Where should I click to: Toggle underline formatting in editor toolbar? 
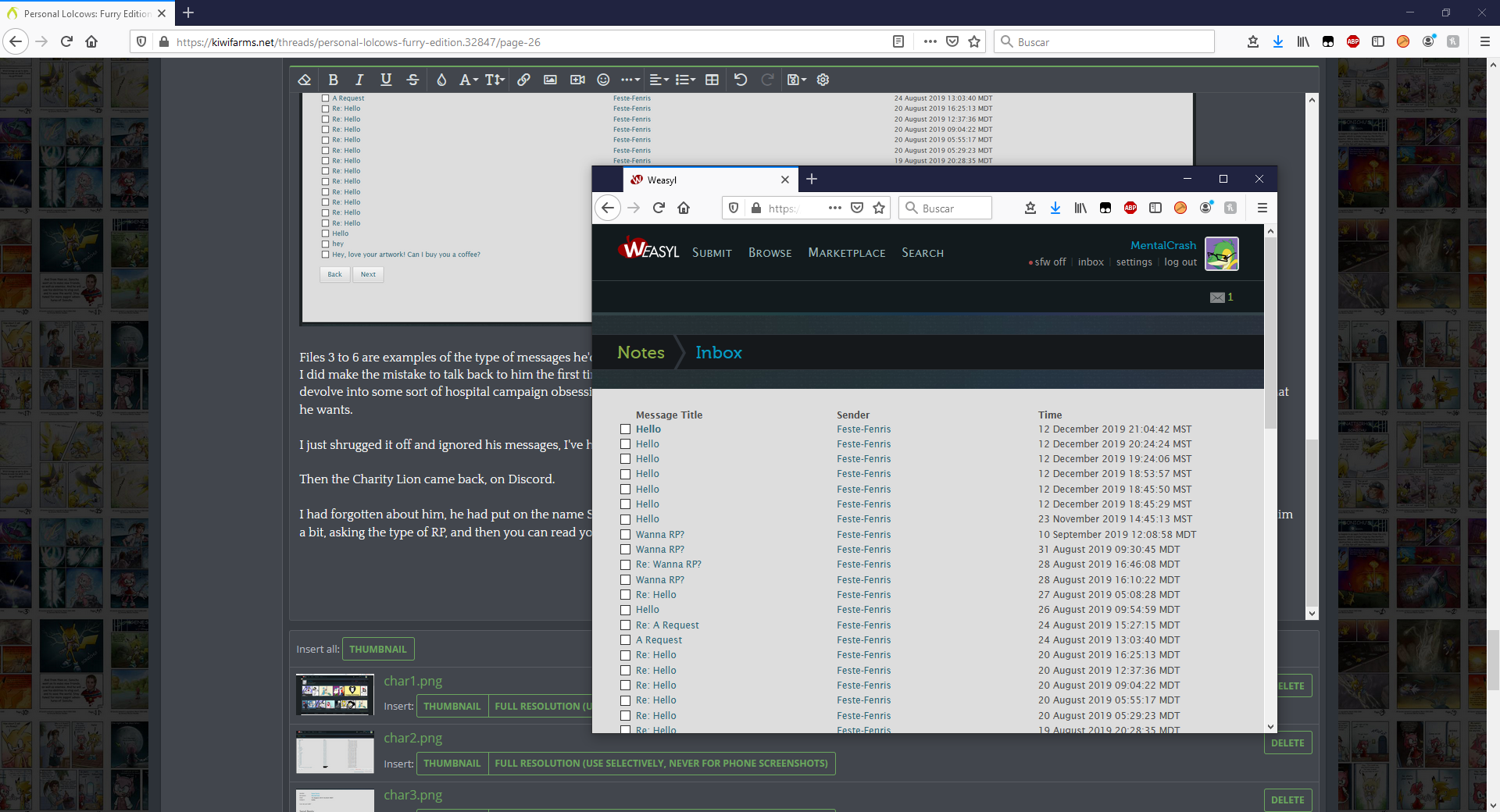click(386, 80)
